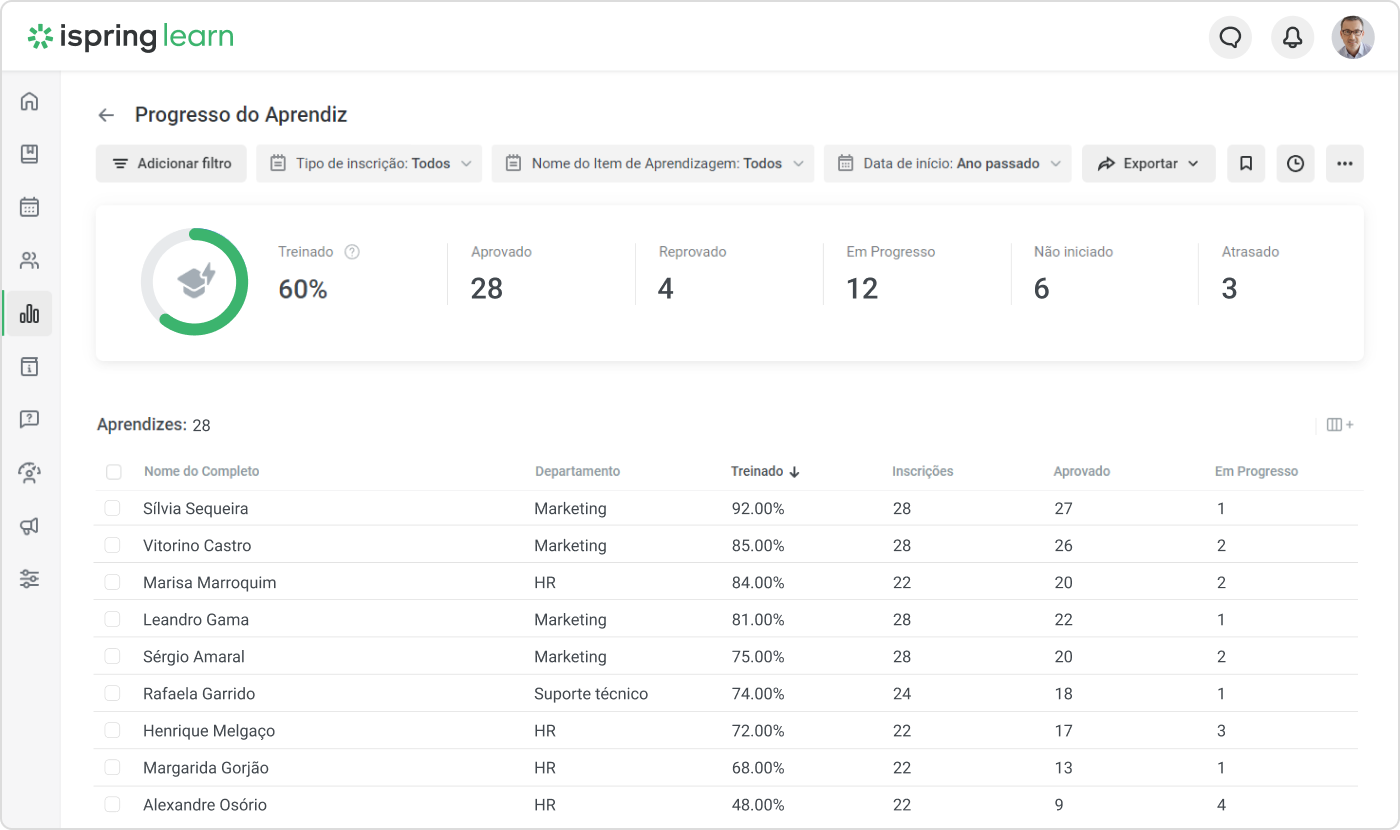Viewport: 1400px width, 830px height.
Task: Click the Treinado 60% value
Action: click(303, 289)
